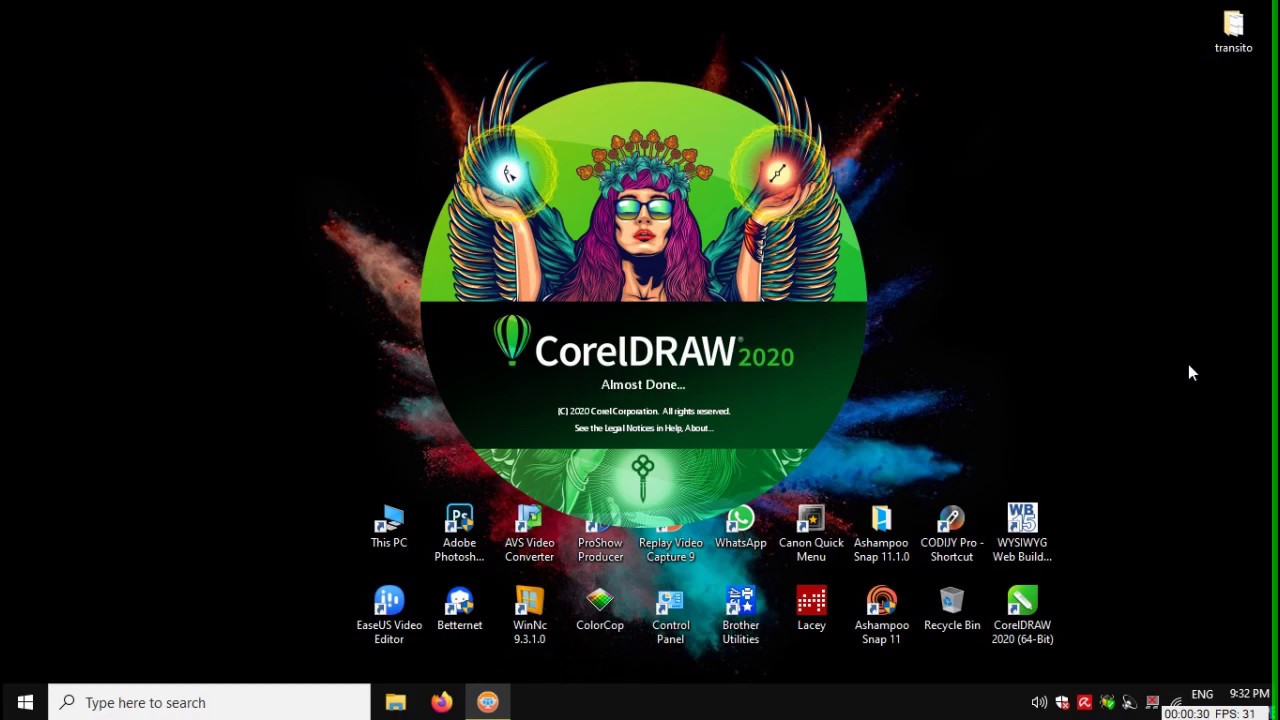Select the Ashampoo Snap 11 icon

tap(881, 615)
